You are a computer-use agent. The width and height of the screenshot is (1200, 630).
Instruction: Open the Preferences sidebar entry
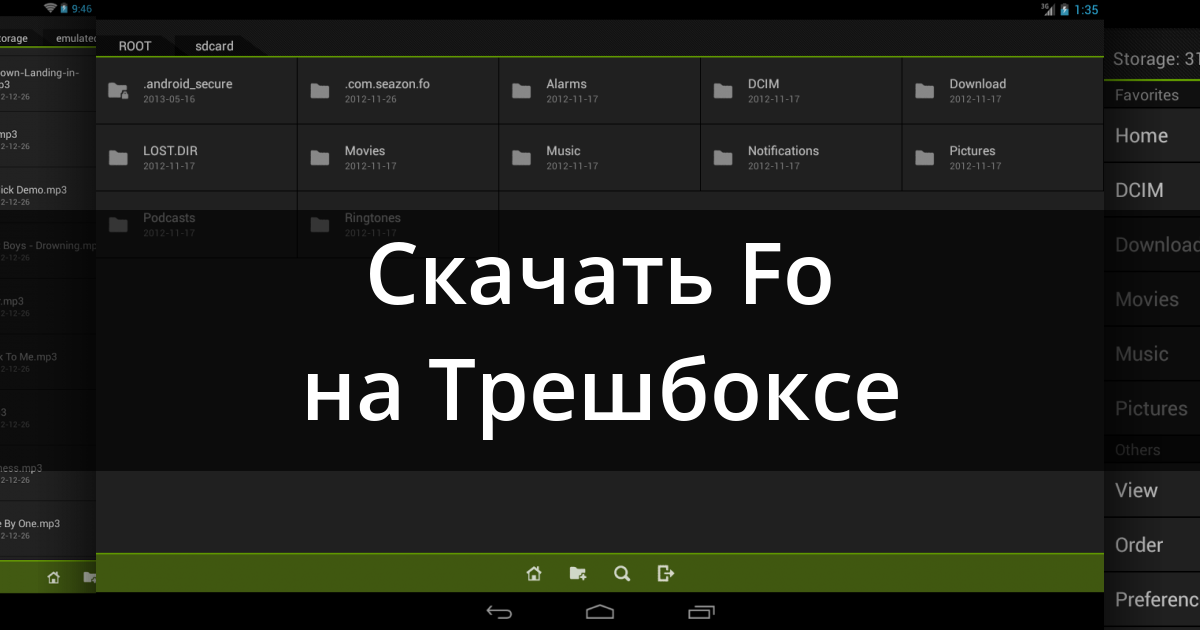[1152, 599]
